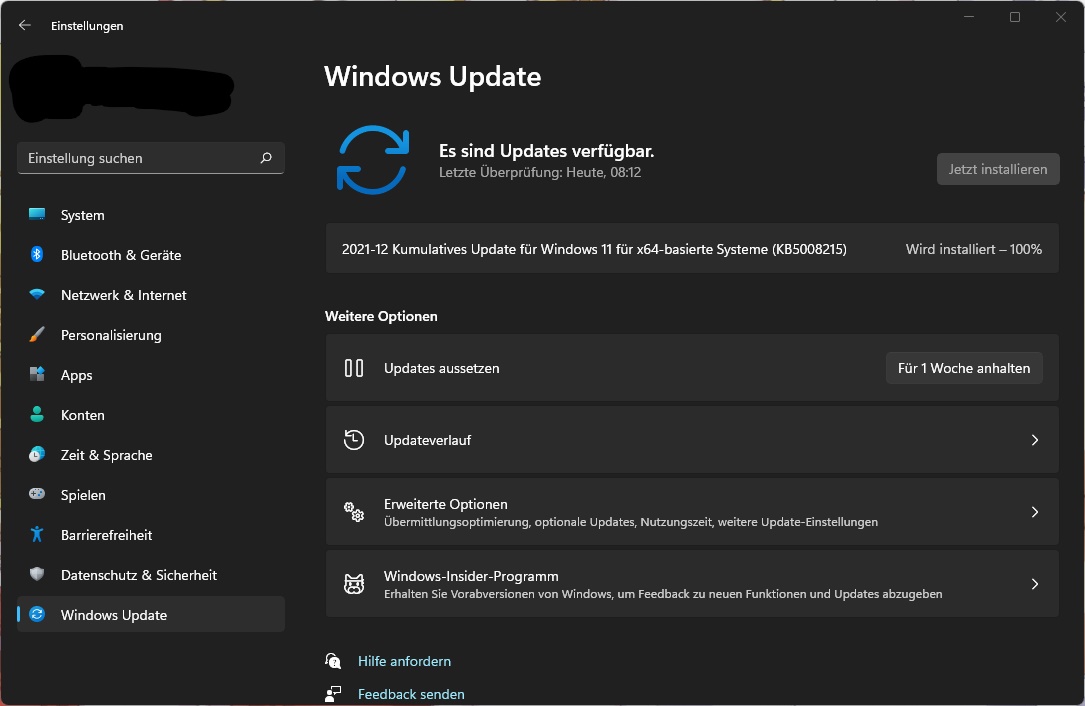Screen dimensions: 1085x706
Task: Click the help chat bubble icon
Action: 333,661
